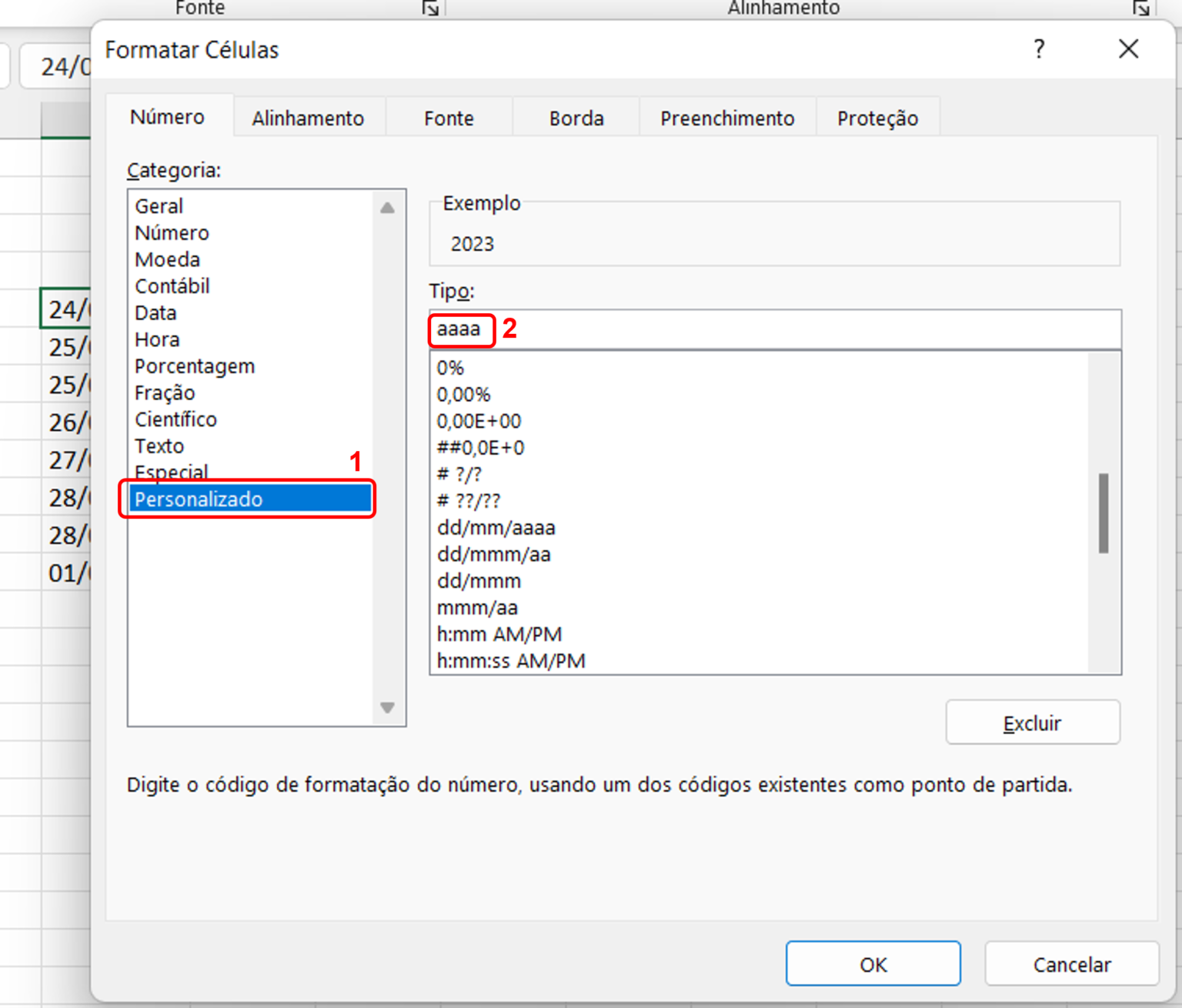Select the Porcentagem category

194,365
